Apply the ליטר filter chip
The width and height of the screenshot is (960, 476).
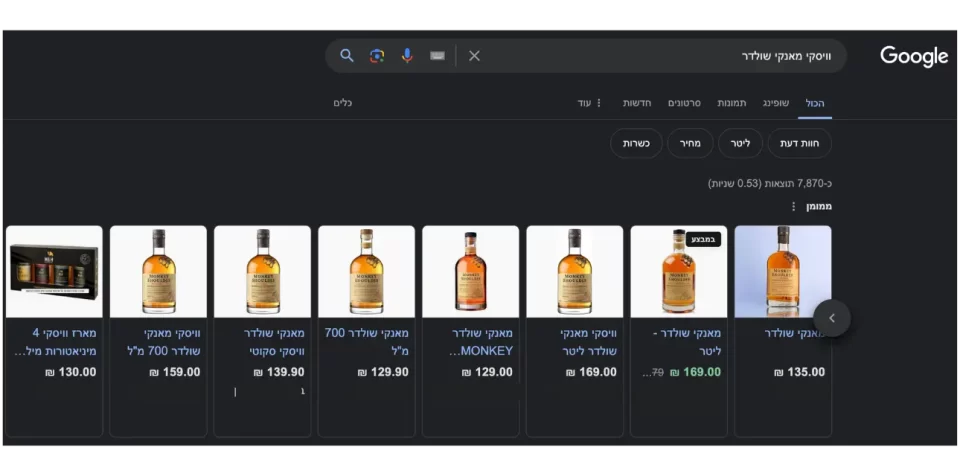pyautogui.click(x=740, y=143)
